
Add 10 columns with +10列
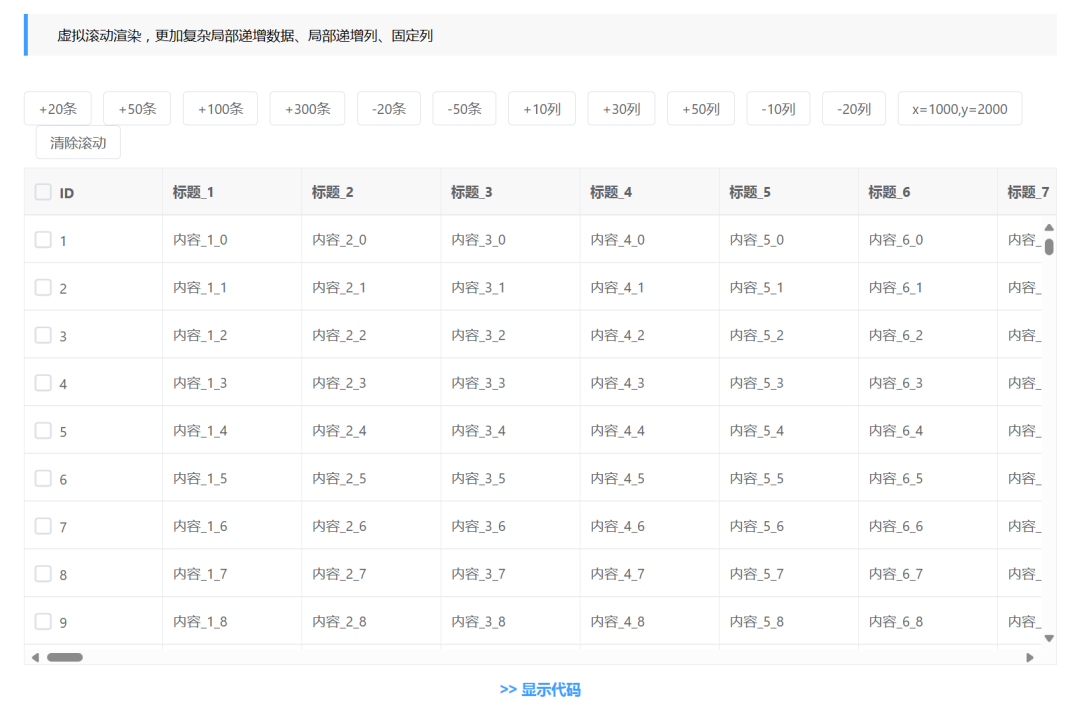(x=542, y=108)
